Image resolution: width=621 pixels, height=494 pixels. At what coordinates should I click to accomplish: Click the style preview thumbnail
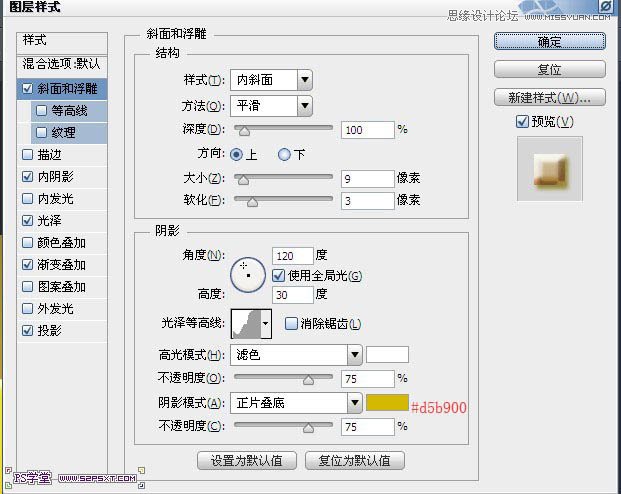[x=550, y=169]
